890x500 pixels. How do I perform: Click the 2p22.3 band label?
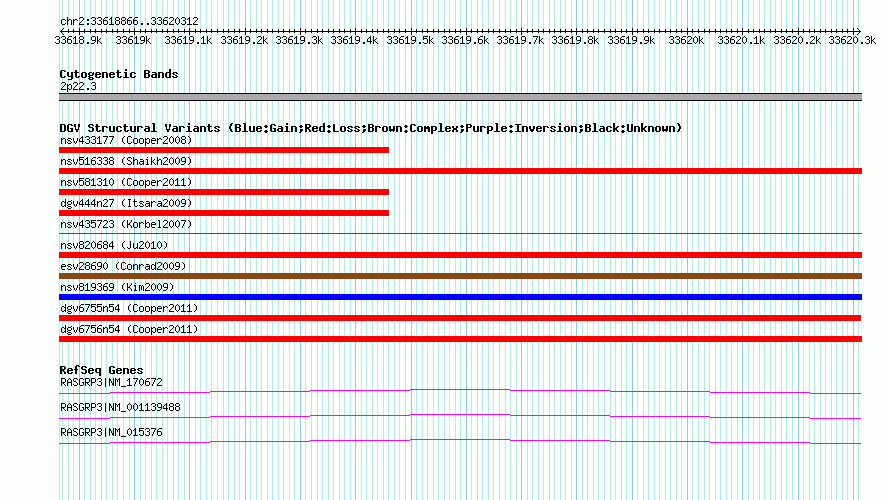[x=78, y=86]
